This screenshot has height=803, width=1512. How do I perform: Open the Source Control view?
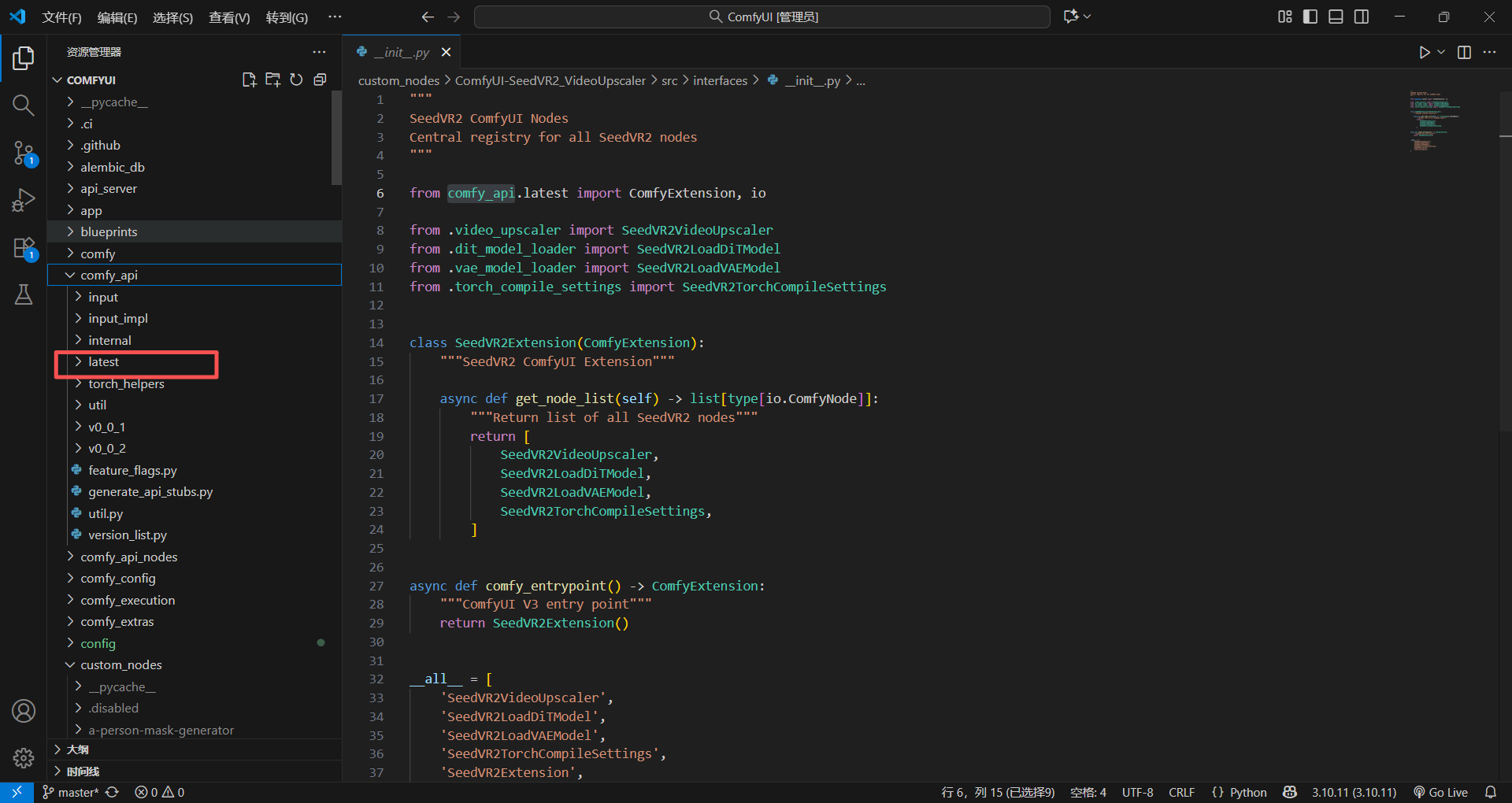tap(24, 153)
